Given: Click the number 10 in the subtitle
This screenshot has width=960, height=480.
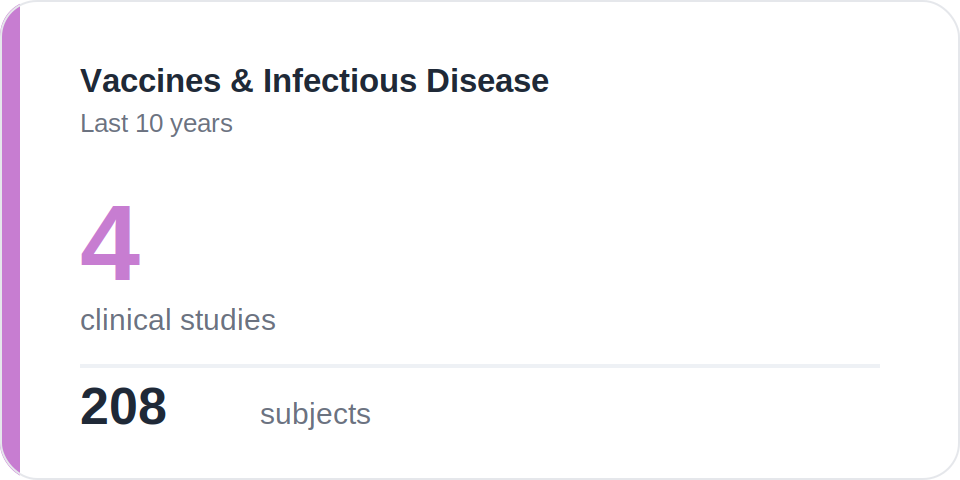Looking at the screenshot, I should (149, 123).
